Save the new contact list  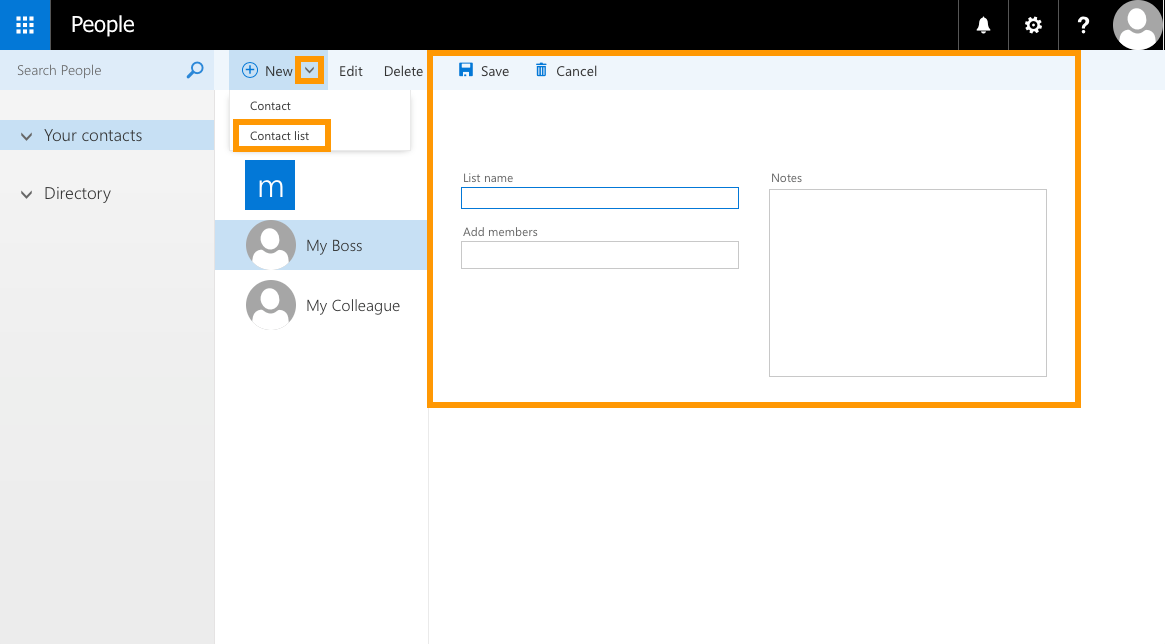[x=484, y=71]
